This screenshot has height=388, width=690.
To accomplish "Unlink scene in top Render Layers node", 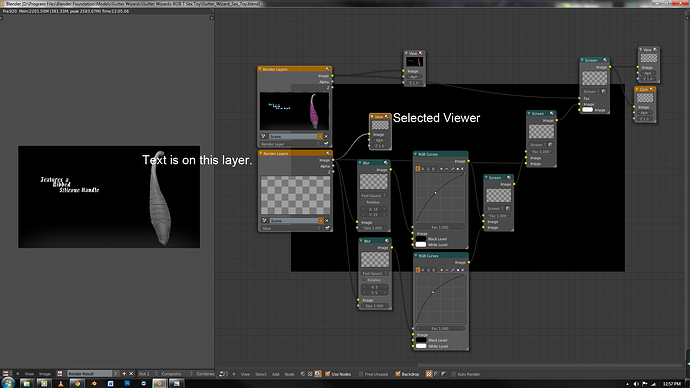I will click(x=326, y=136).
